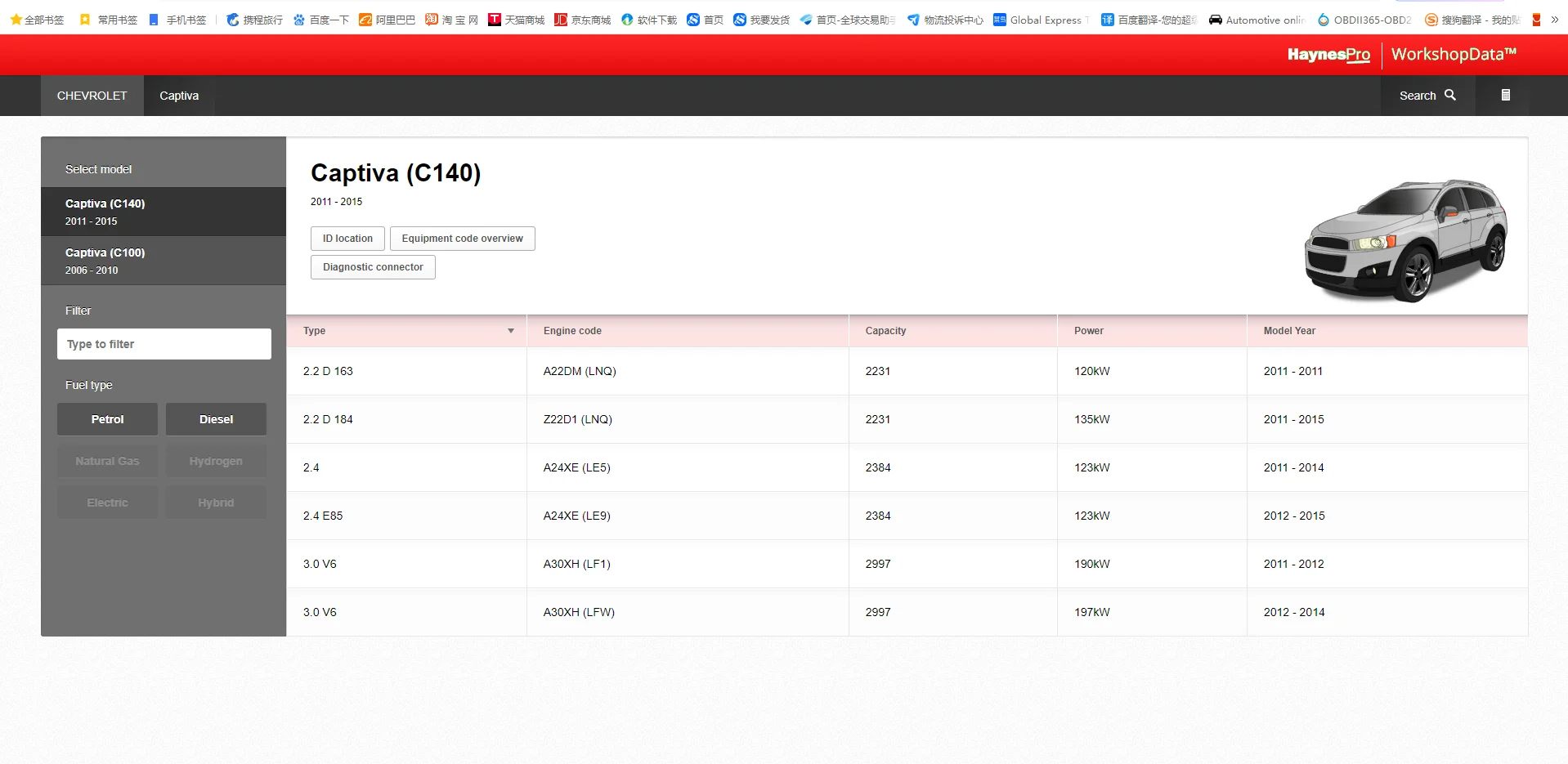The image size is (1568, 764).
Task: Open the 百度一下 bookmark
Action: [321, 20]
